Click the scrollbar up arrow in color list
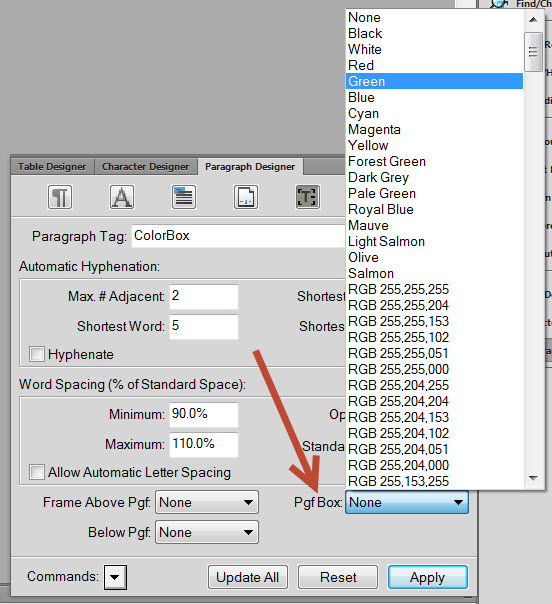 click(533, 19)
